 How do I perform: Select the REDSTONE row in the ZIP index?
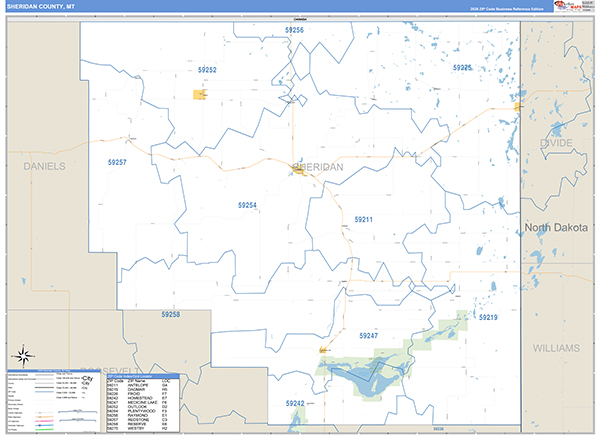(143, 420)
